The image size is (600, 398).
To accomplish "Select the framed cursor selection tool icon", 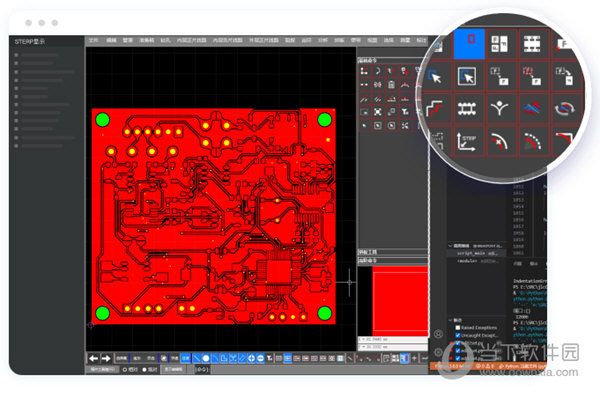I will (x=467, y=76).
